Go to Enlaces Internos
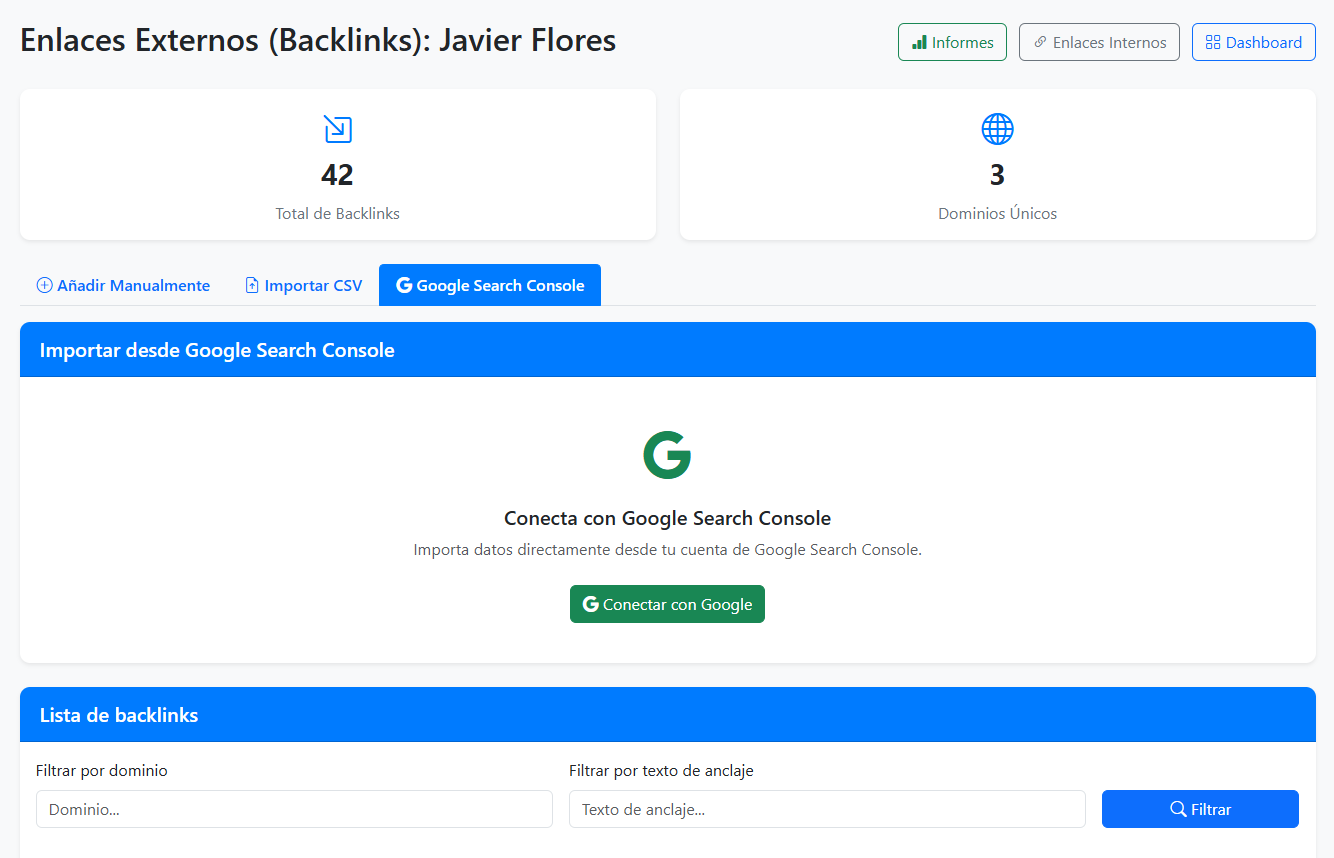This screenshot has height=858, width=1334. click(1099, 42)
